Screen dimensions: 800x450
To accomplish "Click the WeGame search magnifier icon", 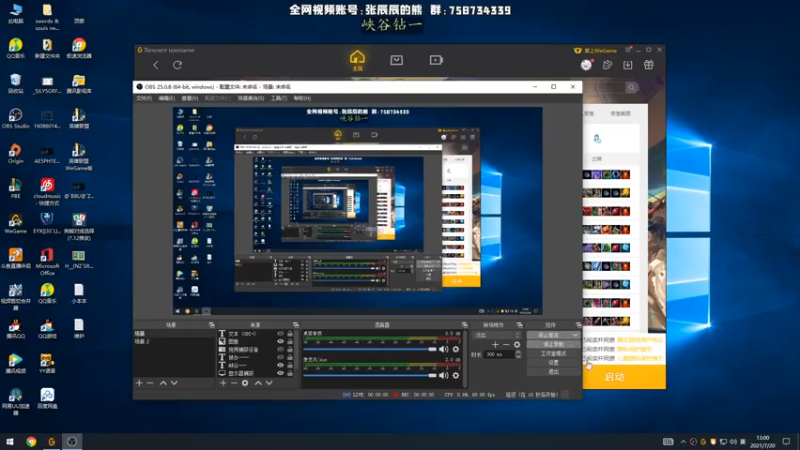I will pos(631,87).
